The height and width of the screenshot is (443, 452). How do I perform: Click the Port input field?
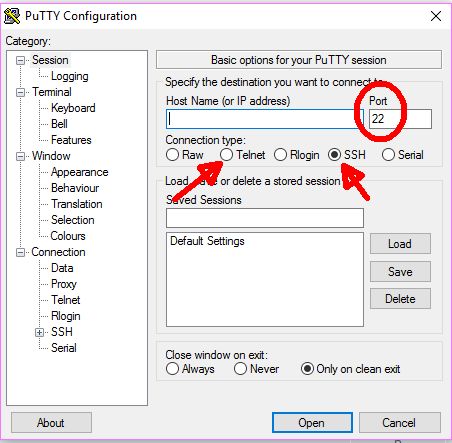[x=400, y=119]
